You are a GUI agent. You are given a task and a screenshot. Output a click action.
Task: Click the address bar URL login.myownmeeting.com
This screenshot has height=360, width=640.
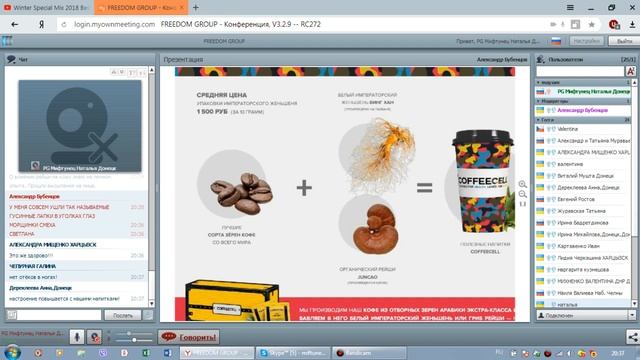click(x=114, y=24)
